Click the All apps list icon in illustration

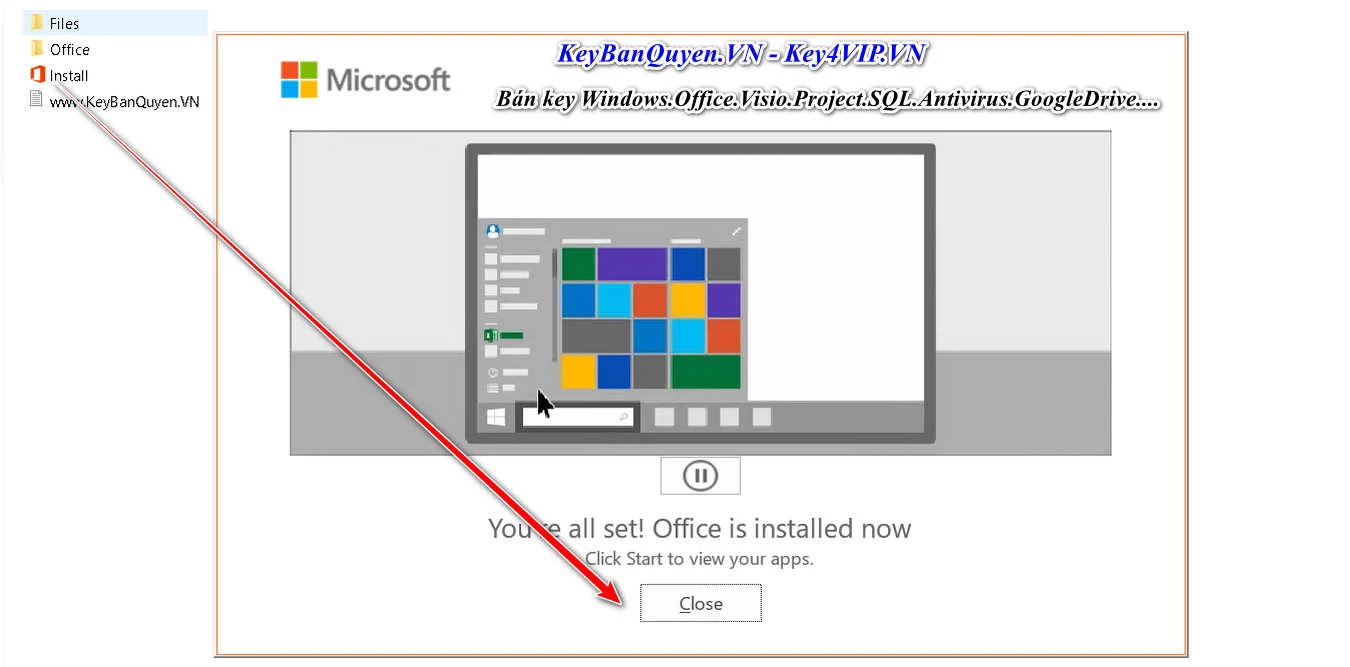[492, 388]
